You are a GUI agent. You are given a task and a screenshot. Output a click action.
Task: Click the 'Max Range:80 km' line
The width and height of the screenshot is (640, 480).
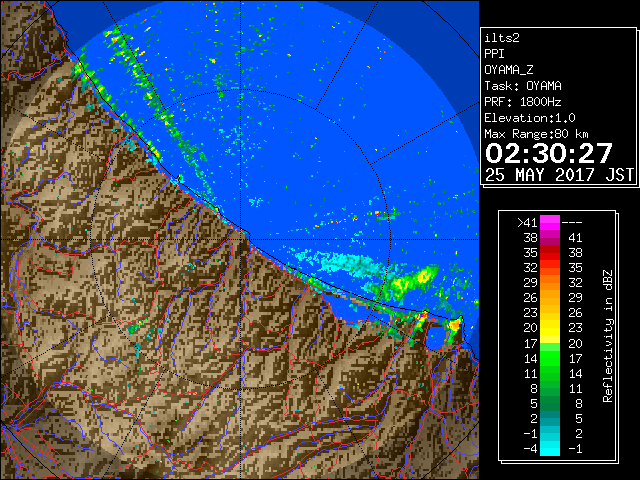point(536,134)
